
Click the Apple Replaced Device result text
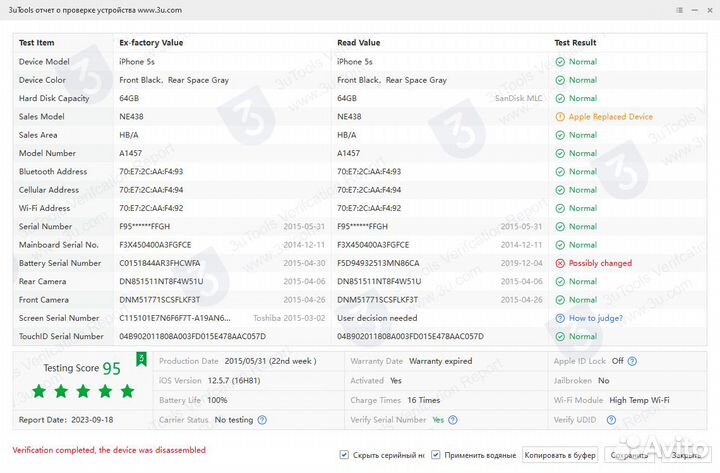tap(610, 117)
